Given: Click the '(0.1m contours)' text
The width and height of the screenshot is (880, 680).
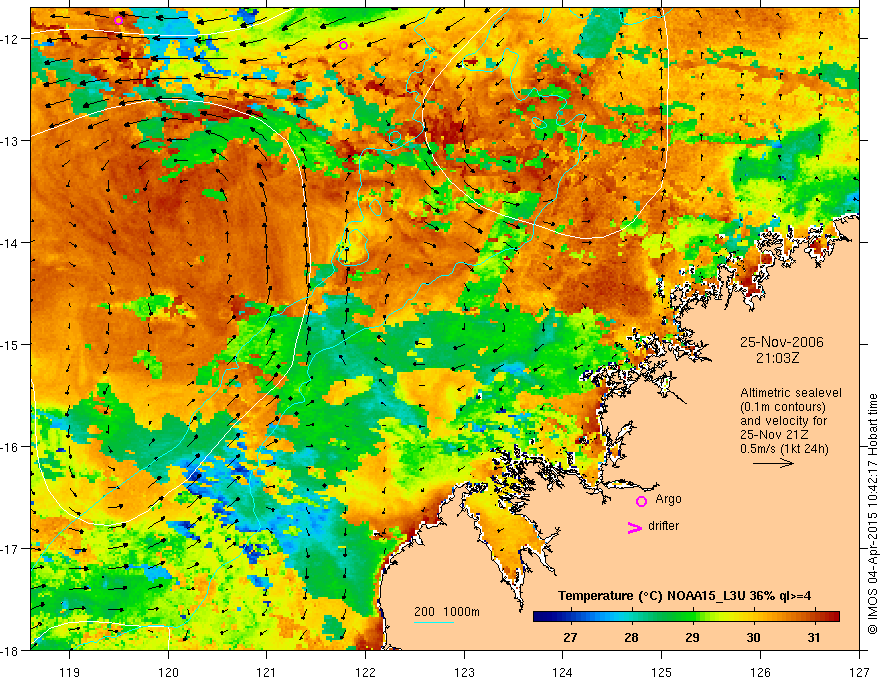Looking at the screenshot, I should point(782,407).
